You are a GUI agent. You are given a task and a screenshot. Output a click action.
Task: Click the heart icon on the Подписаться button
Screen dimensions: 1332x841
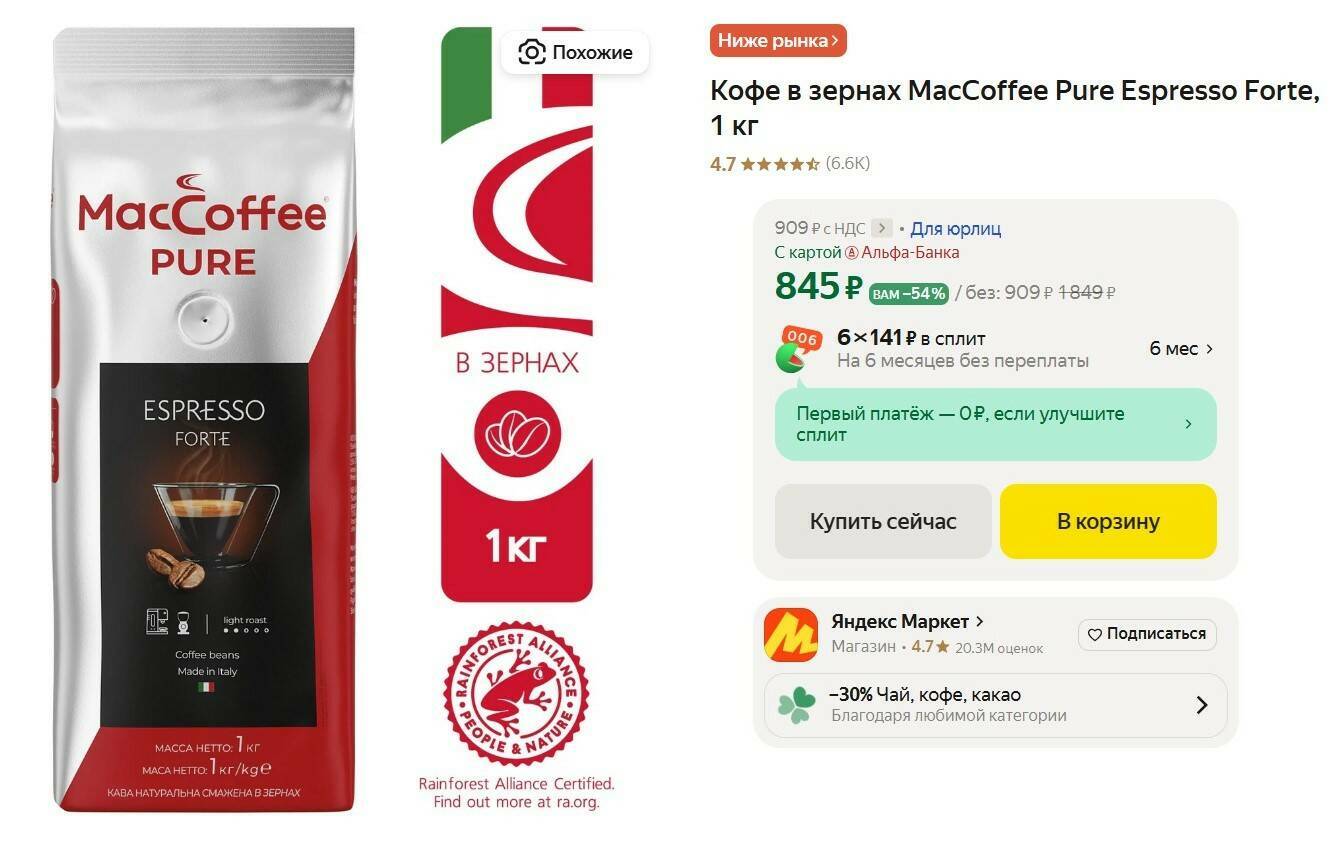[1094, 634]
